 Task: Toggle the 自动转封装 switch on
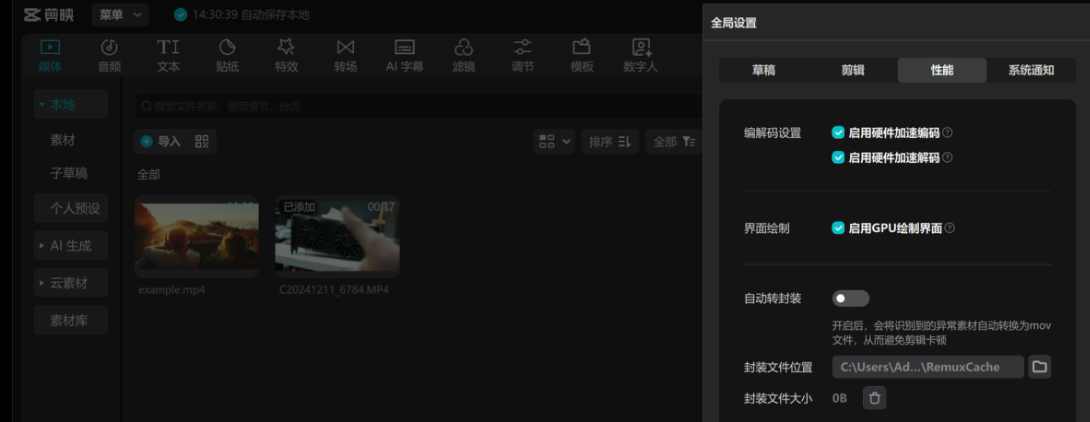850,298
